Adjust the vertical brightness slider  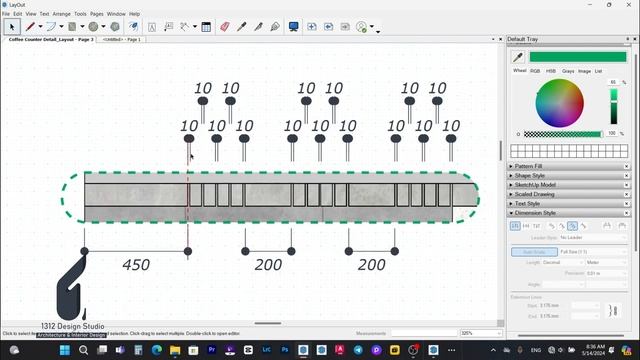pos(614,107)
